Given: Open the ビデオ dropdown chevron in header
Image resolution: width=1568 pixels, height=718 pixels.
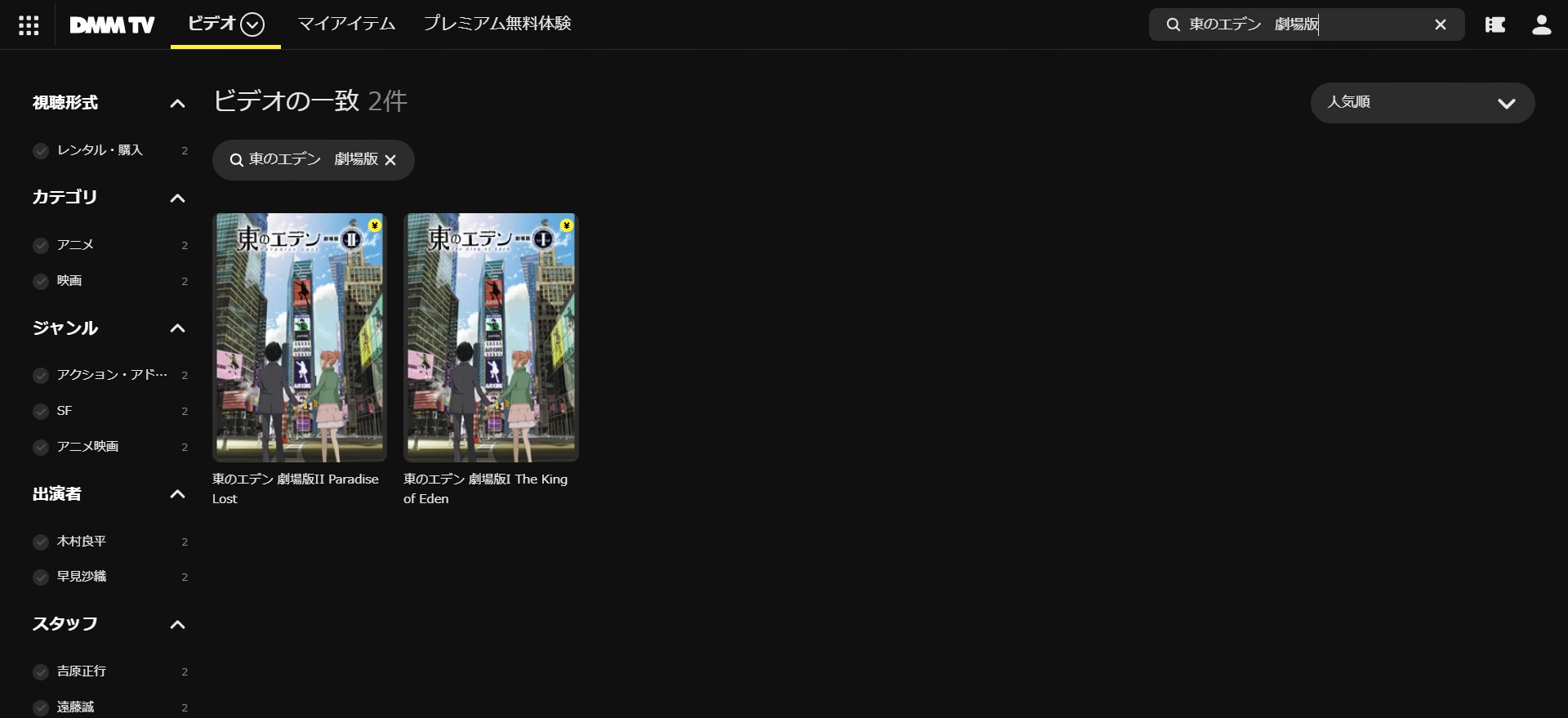Looking at the screenshot, I should 252,25.
